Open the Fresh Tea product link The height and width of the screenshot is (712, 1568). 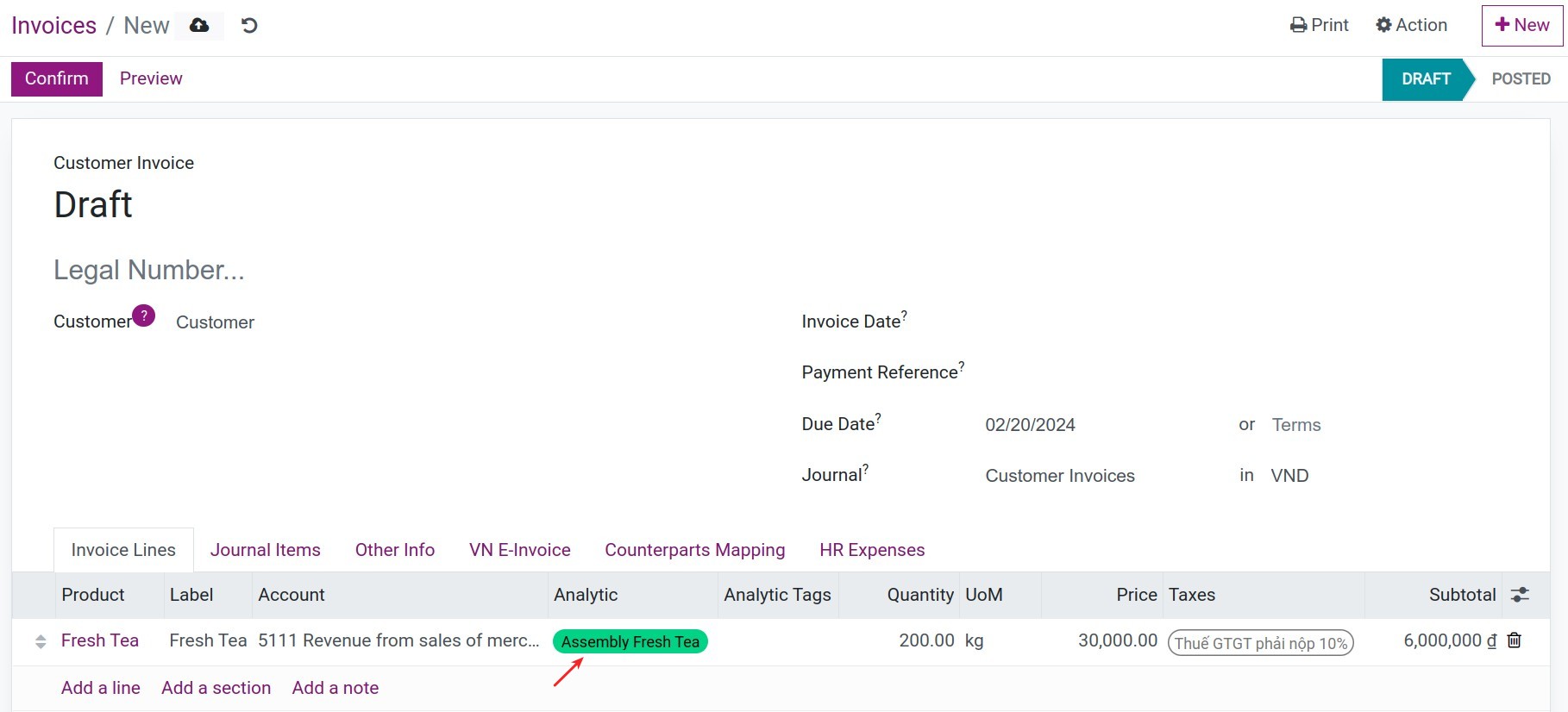100,640
